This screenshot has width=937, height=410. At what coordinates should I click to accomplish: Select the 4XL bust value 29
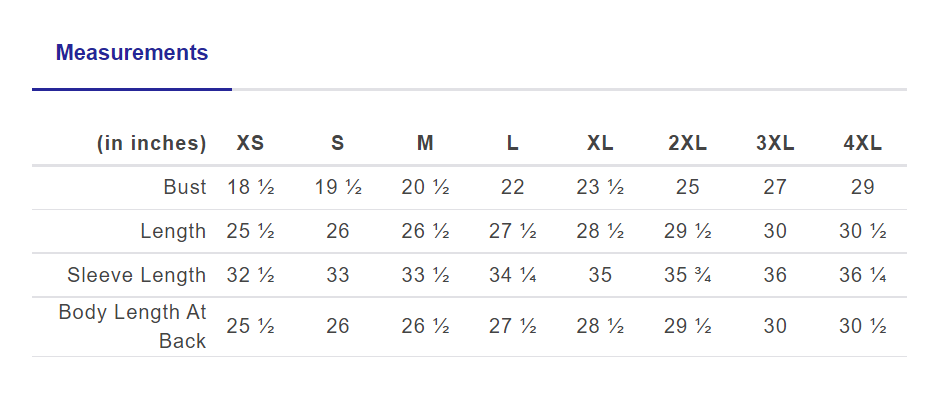tap(863, 187)
